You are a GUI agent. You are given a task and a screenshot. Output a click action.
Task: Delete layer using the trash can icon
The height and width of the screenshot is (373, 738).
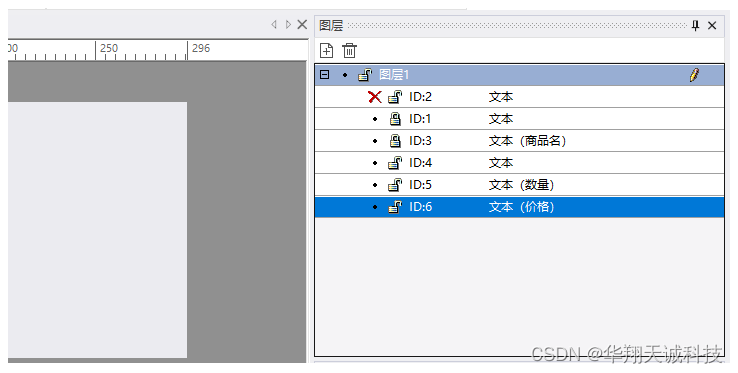[x=349, y=50]
